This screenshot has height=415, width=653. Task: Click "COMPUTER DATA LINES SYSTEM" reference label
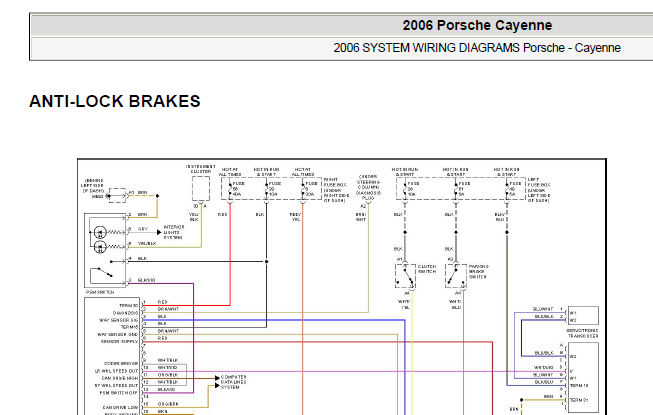(x=233, y=382)
